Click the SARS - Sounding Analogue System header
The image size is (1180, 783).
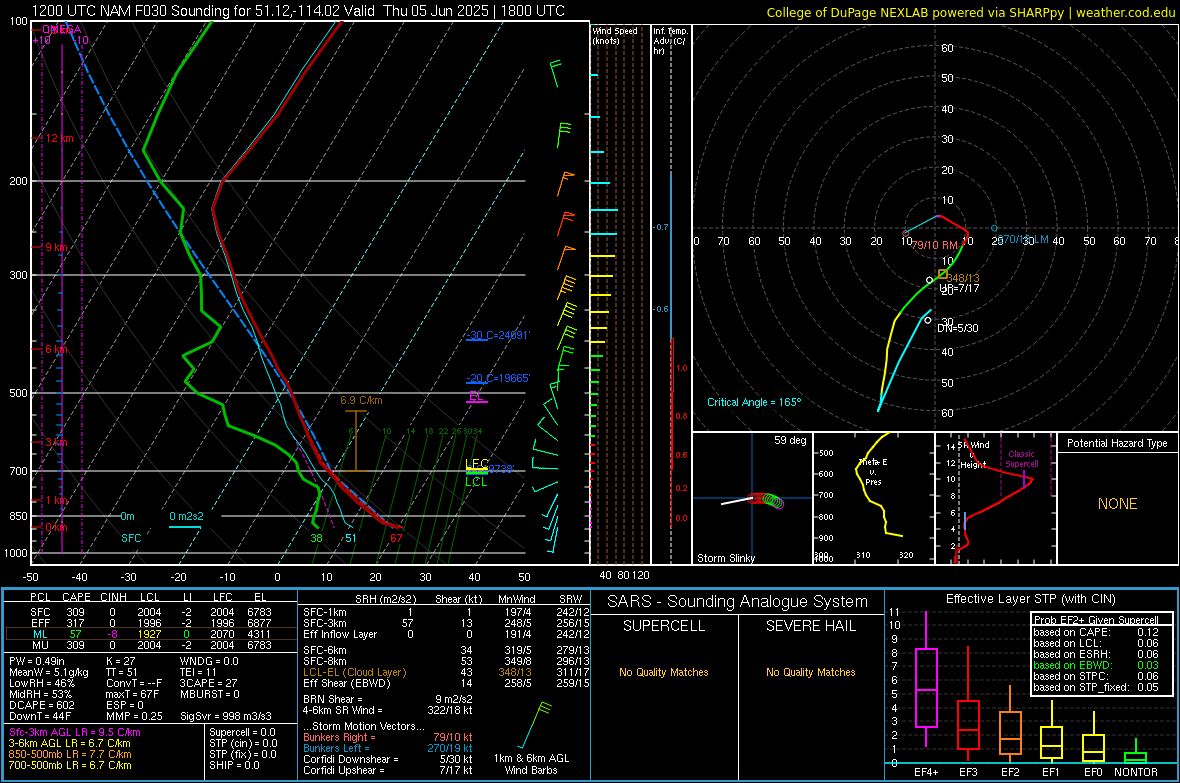(738, 602)
